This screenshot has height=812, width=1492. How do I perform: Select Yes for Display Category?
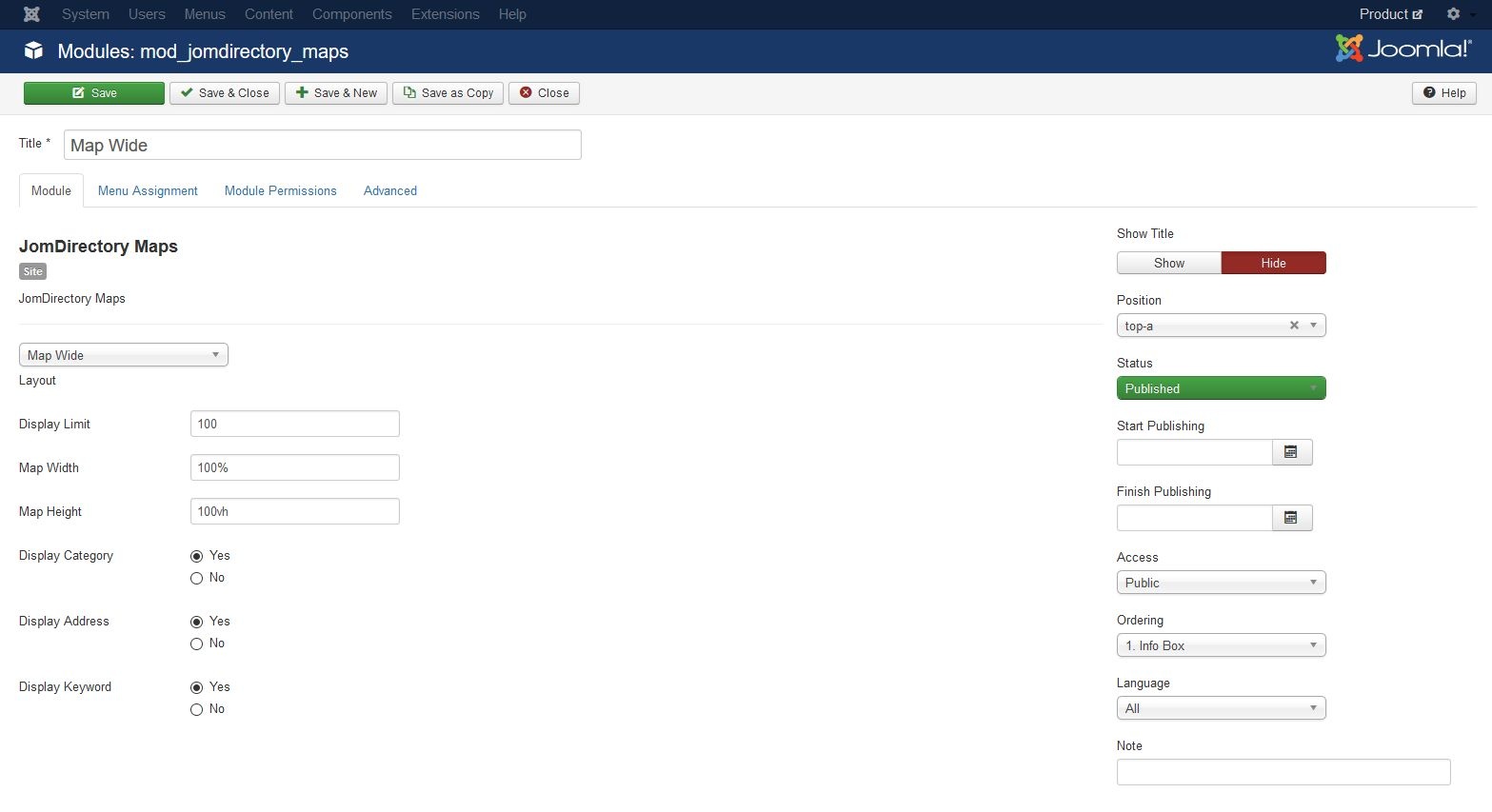[196, 556]
